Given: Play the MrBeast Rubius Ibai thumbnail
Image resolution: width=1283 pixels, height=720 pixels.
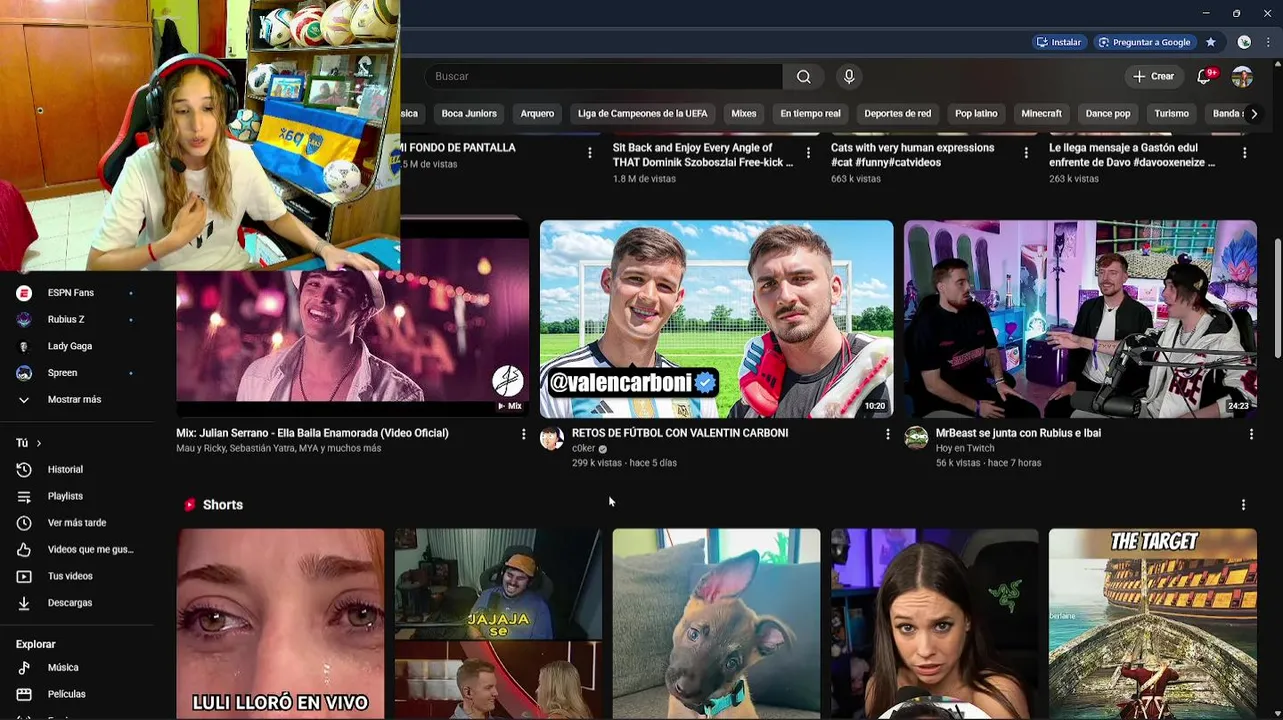Looking at the screenshot, I should 1080,319.
